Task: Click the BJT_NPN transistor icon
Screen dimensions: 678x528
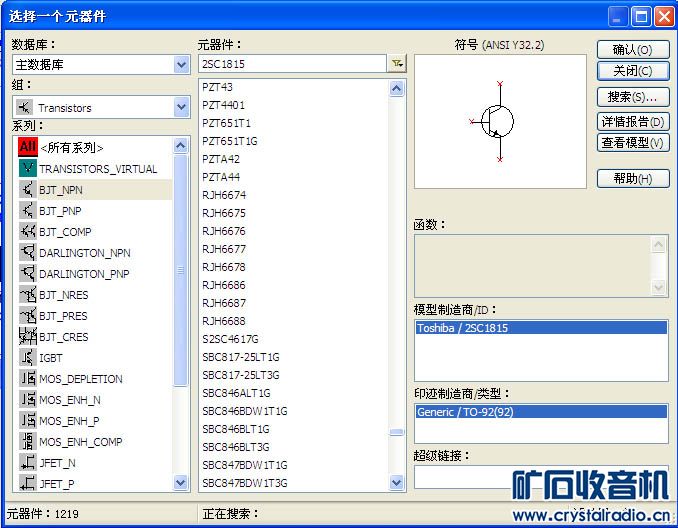Action: coord(28,189)
